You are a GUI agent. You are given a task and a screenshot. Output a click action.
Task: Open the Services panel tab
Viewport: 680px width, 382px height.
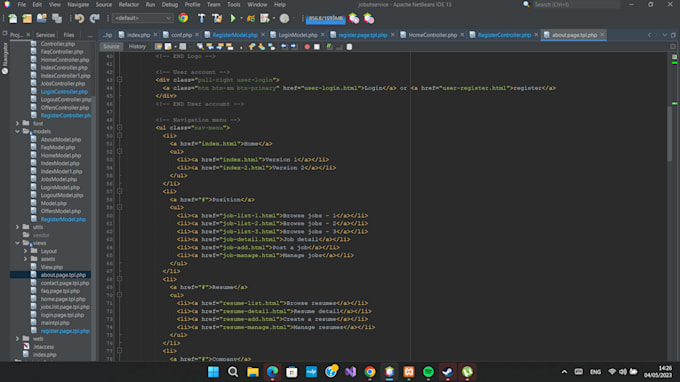(x=46, y=35)
